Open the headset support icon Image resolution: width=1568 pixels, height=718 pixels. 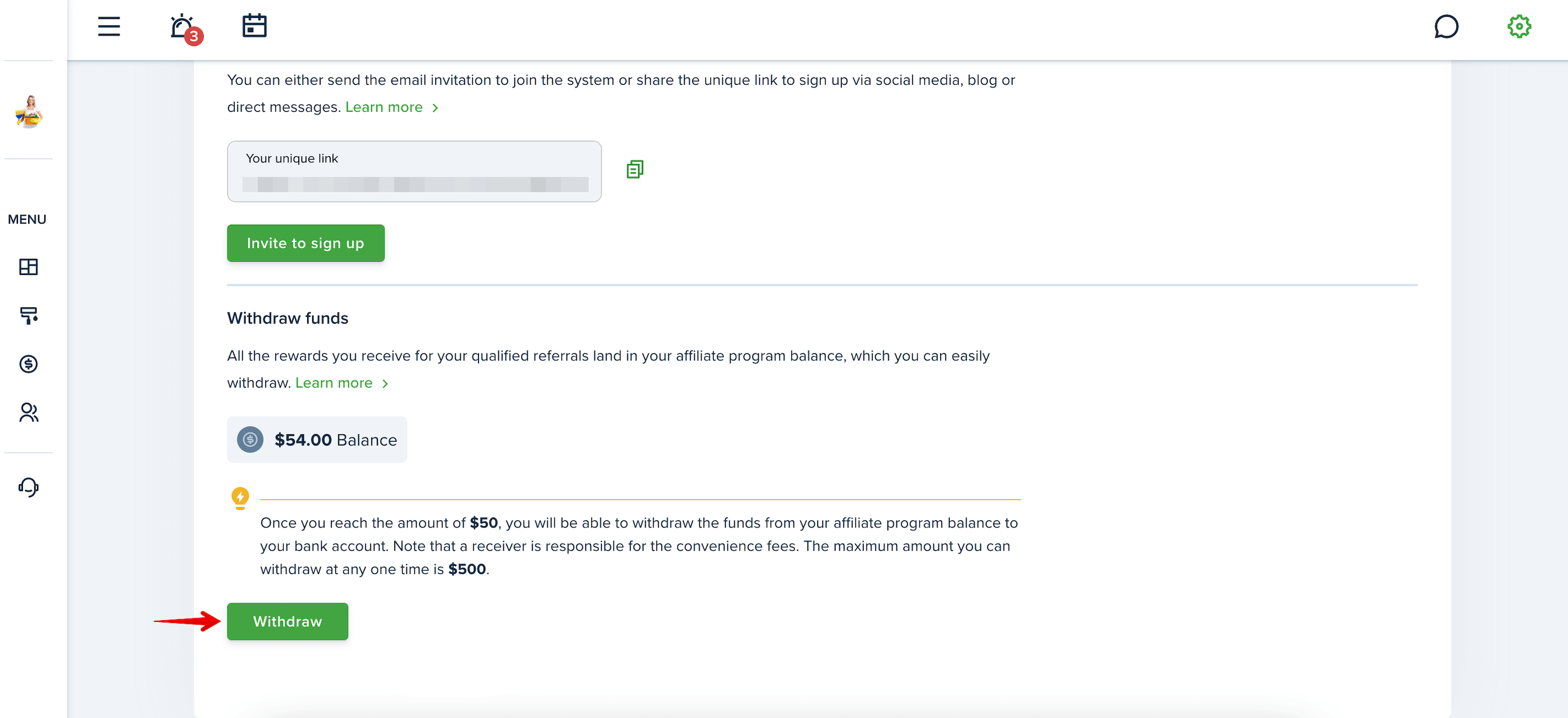pos(28,487)
